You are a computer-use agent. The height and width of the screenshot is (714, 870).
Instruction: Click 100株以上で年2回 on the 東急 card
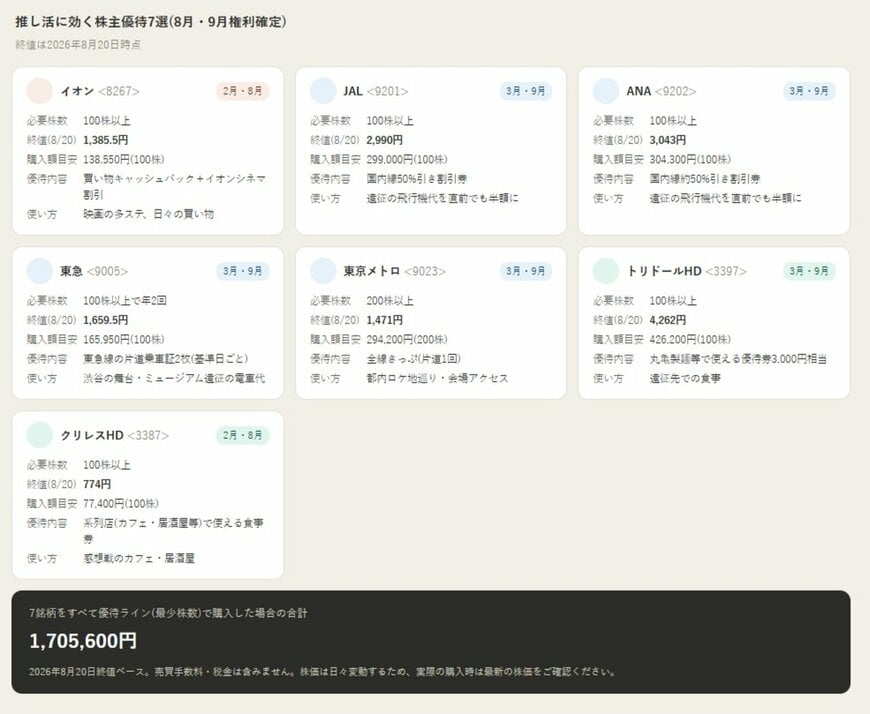tap(125, 301)
